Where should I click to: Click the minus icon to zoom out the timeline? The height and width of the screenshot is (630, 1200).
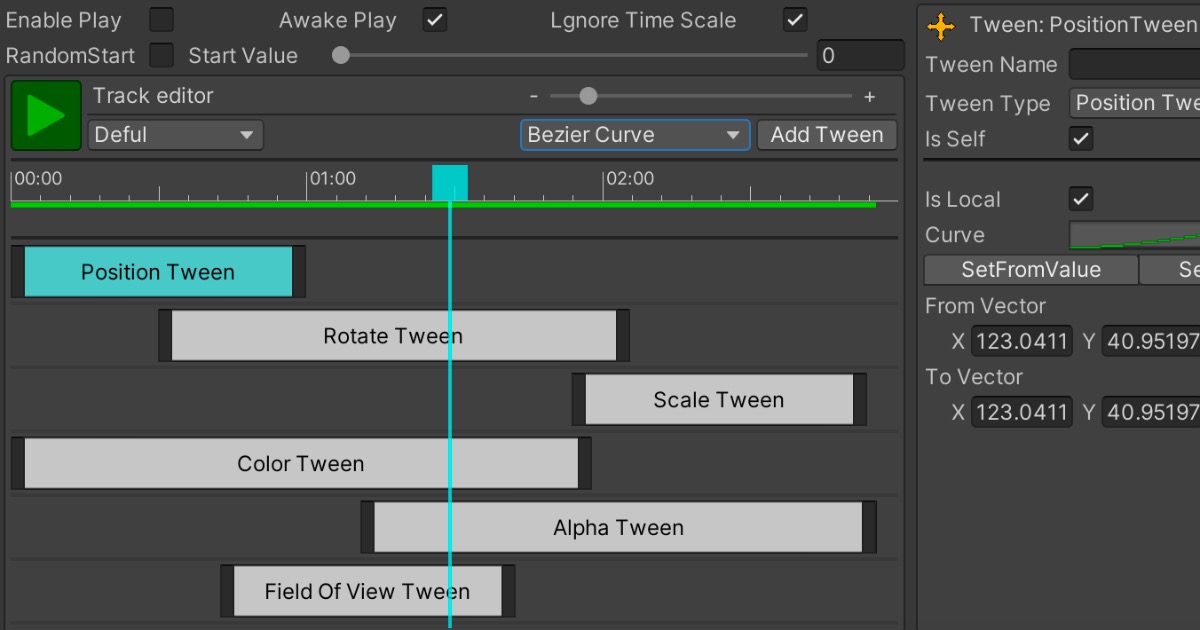(x=533, y=96)
